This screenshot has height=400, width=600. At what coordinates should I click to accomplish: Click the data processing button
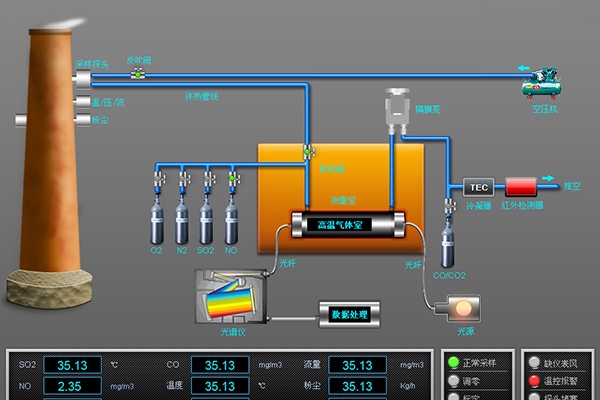(350, 314)
